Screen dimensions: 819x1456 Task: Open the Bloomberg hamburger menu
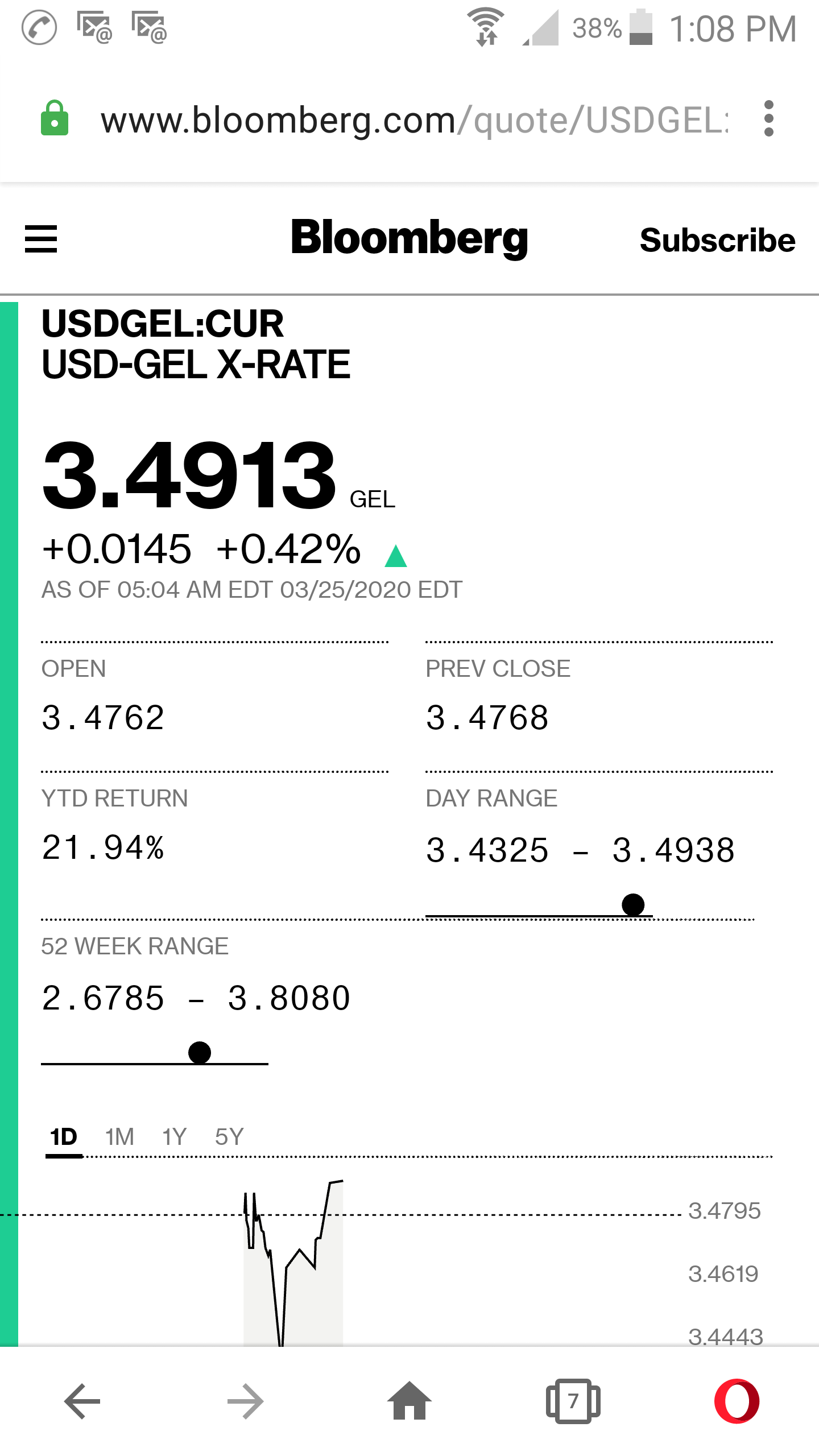pyautogui.click(x=41, y=239)
